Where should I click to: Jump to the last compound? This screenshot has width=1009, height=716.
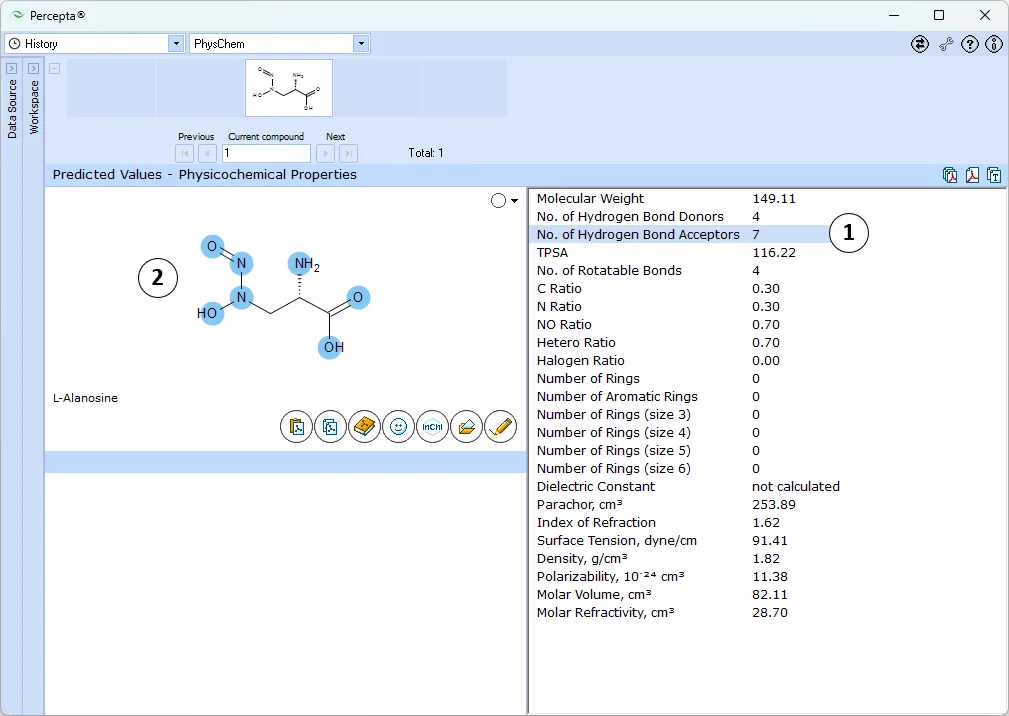coord(348,153)
